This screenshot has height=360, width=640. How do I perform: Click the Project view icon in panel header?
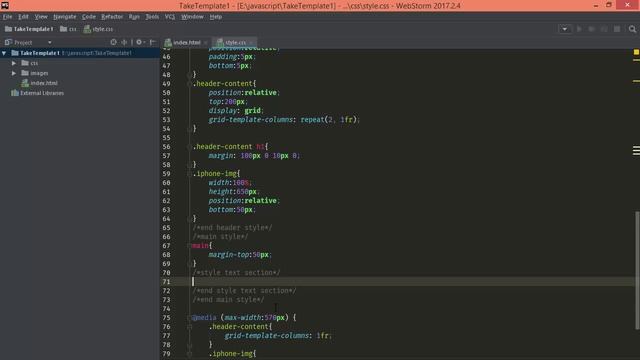[x=8, y=42]
